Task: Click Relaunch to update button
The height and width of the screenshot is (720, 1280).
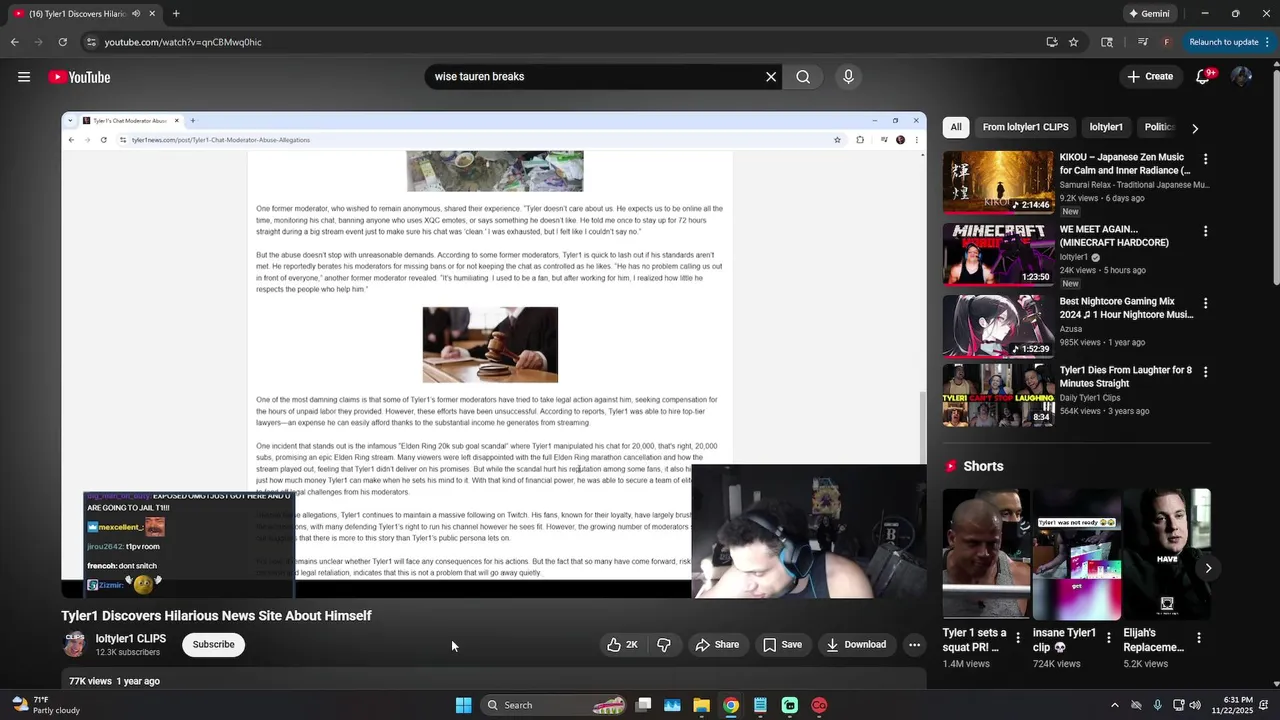Action: pyautogui.click(x=1224, y=42)
